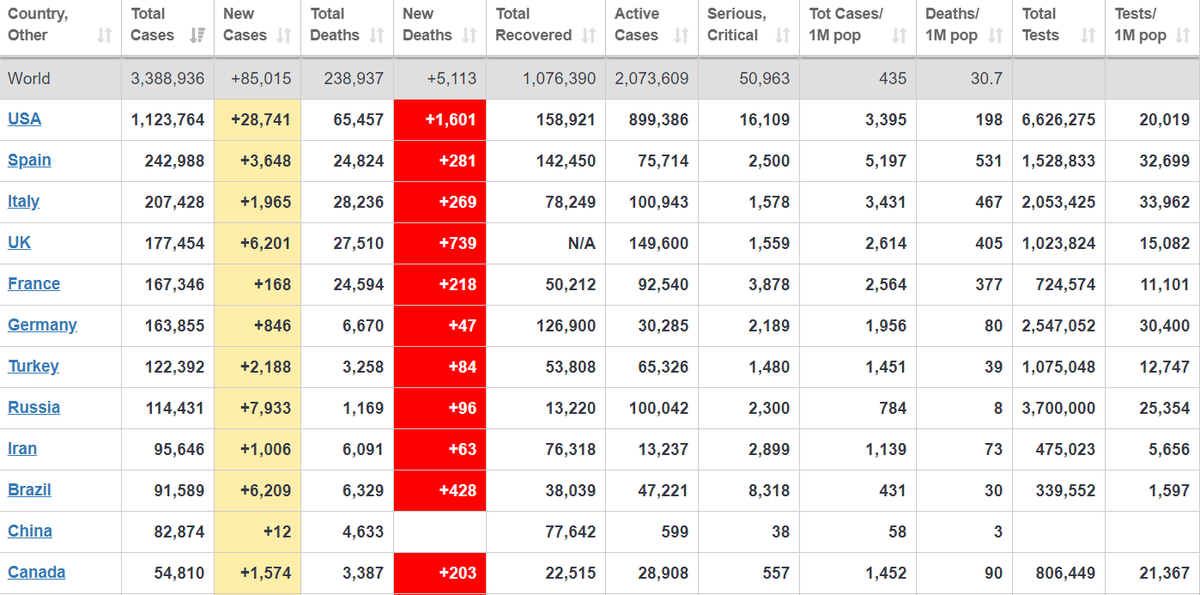Screen dimensions: 1200x595
Task: Open the Germany country link
Action: [43, 325]
